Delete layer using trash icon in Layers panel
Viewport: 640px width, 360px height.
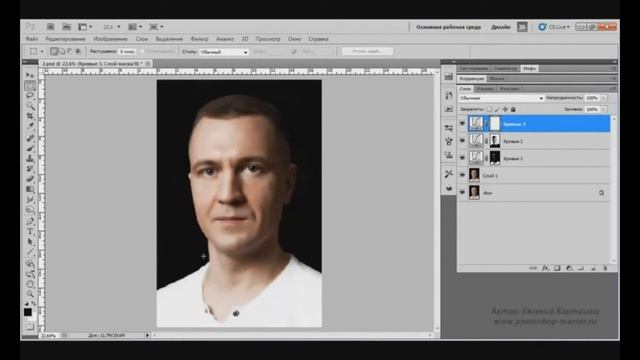click(x=605, y=268)
